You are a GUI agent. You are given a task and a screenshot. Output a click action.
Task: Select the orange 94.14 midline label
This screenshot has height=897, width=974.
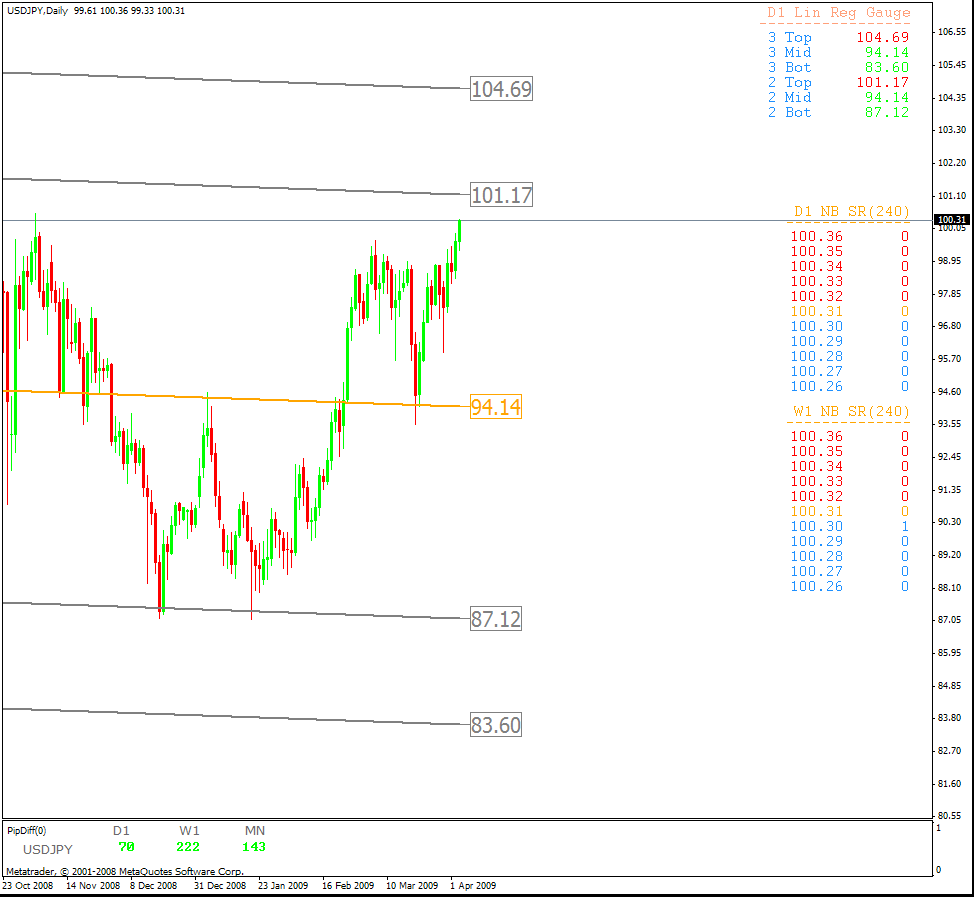(496, 407)
